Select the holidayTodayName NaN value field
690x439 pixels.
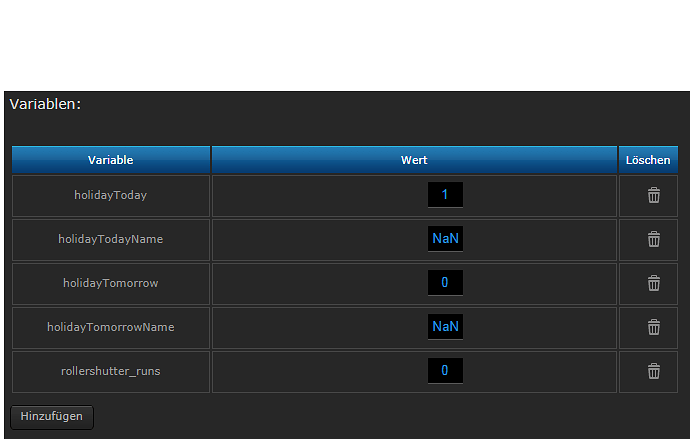[445, 239]
